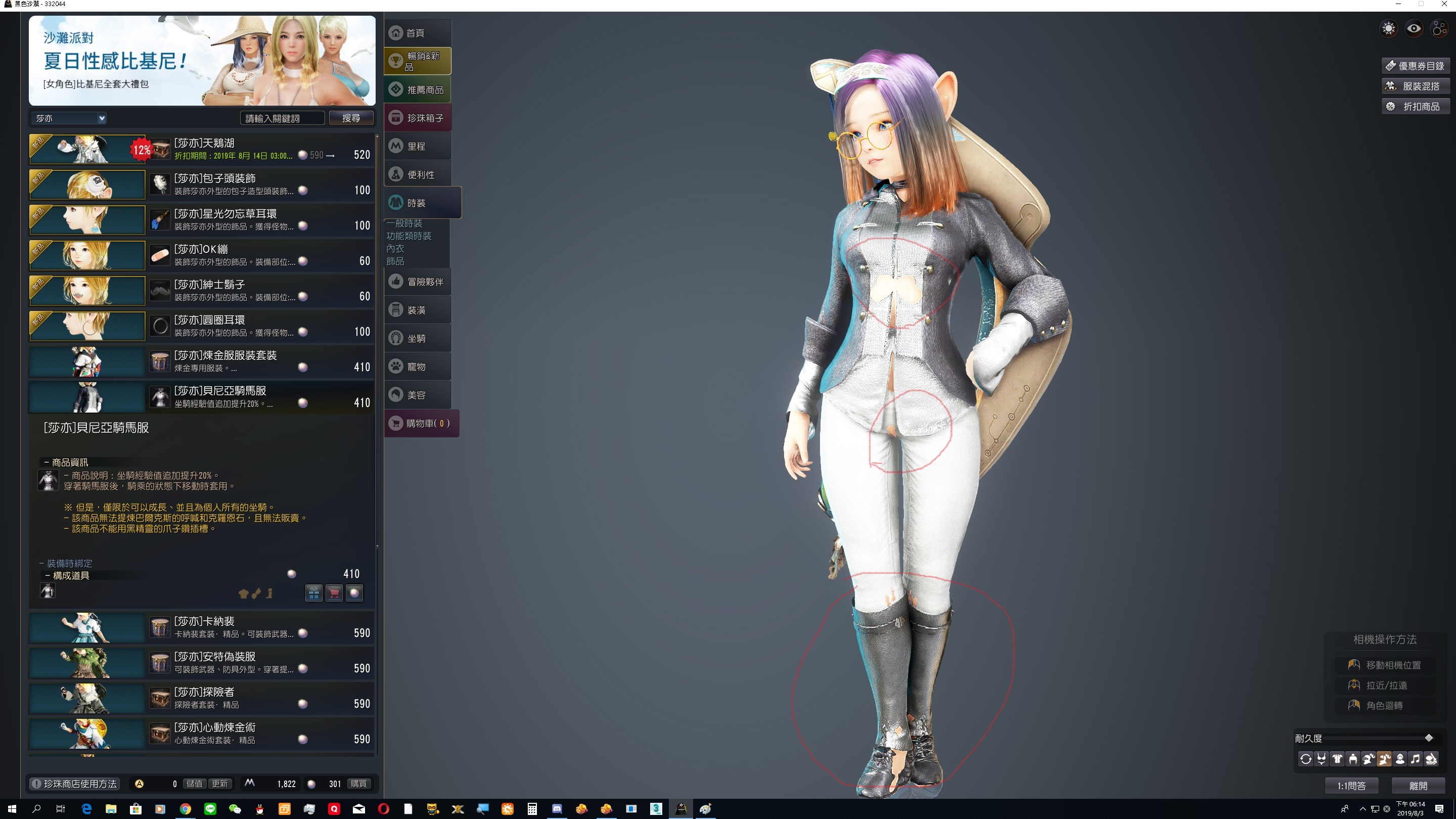Select the 內衣 sub-category
1456x819 pixels.
coord(395,249)
